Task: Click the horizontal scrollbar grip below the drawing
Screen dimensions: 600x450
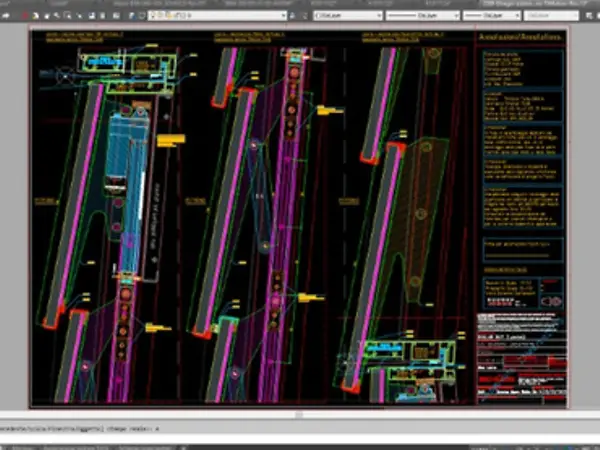Action: point(298,414)
